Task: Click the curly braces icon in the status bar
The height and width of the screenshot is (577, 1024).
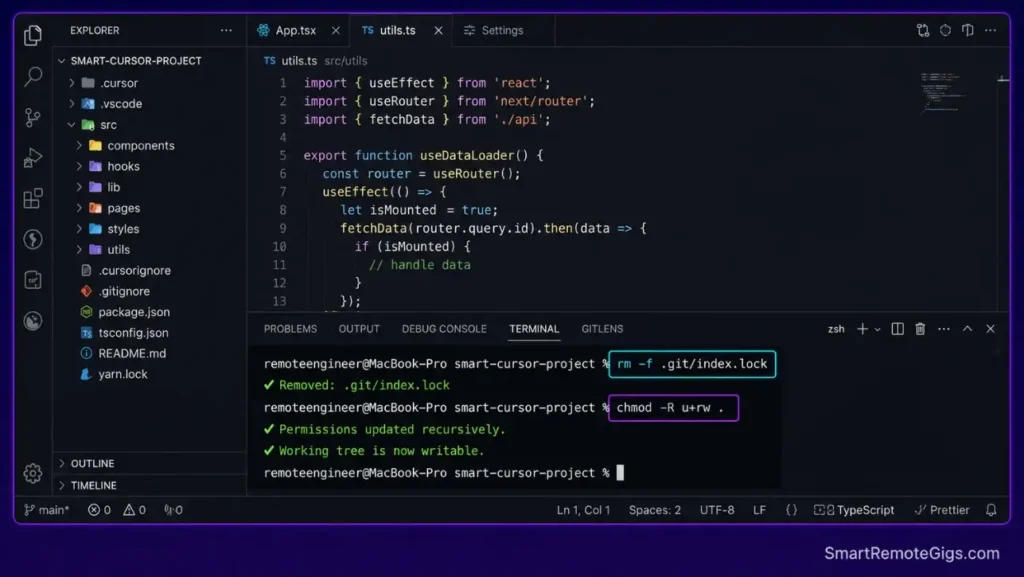Action: coord(791,510)
